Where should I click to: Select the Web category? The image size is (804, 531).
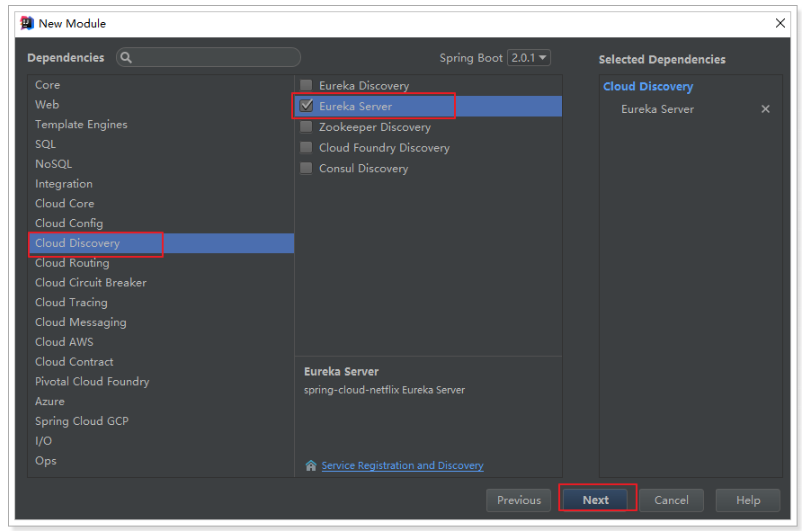[161, 105]
